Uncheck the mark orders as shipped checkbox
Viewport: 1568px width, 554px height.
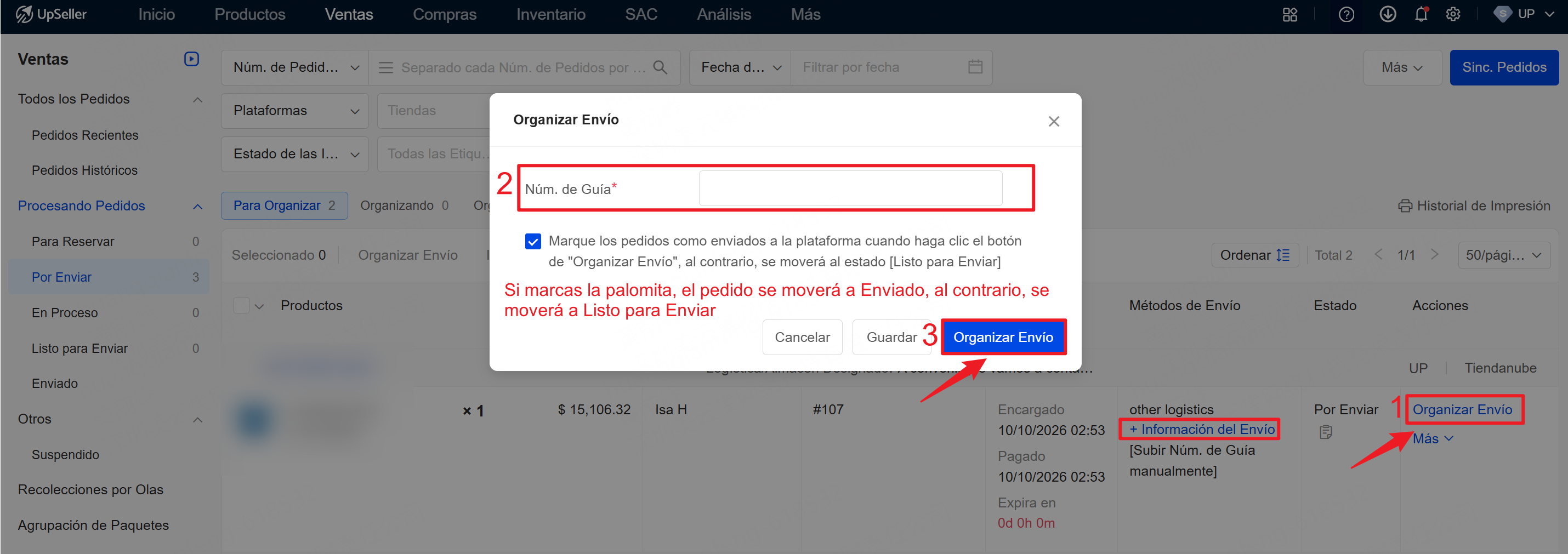pyautogui.click(x=532, y=242)
